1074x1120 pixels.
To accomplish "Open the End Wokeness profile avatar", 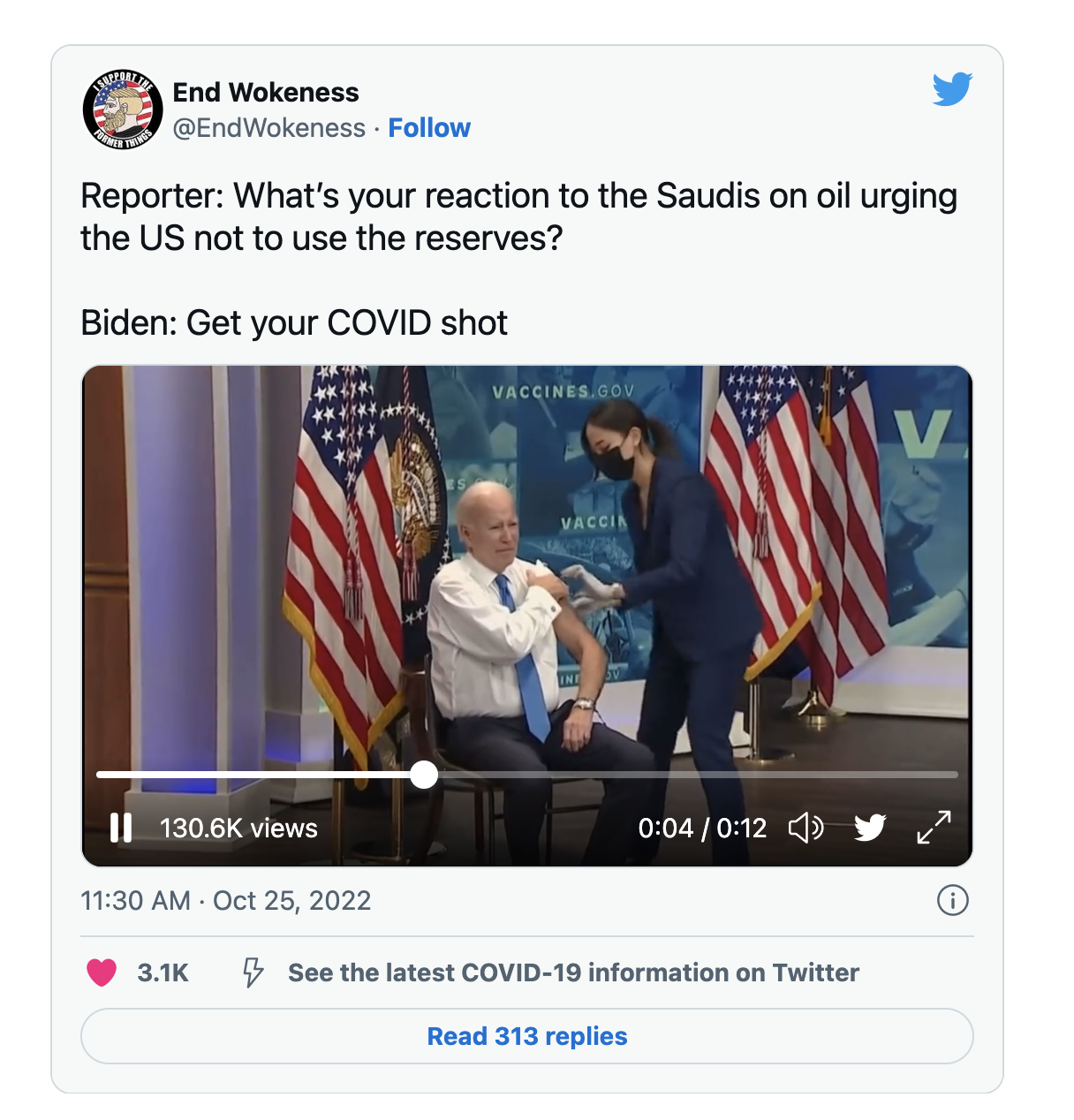I will click(123, 110).
